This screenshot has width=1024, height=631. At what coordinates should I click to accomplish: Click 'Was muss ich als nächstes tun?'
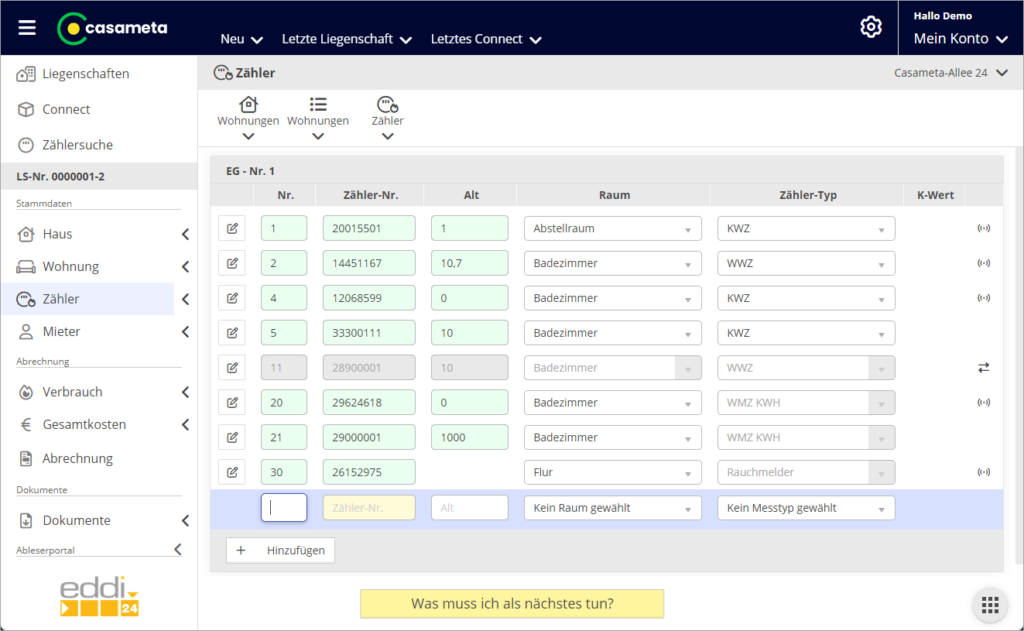click(512, 604)
